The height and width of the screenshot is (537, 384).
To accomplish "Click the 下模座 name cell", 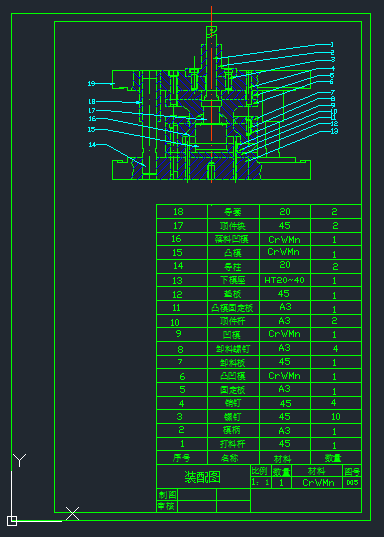I will [x=233, y=280].
